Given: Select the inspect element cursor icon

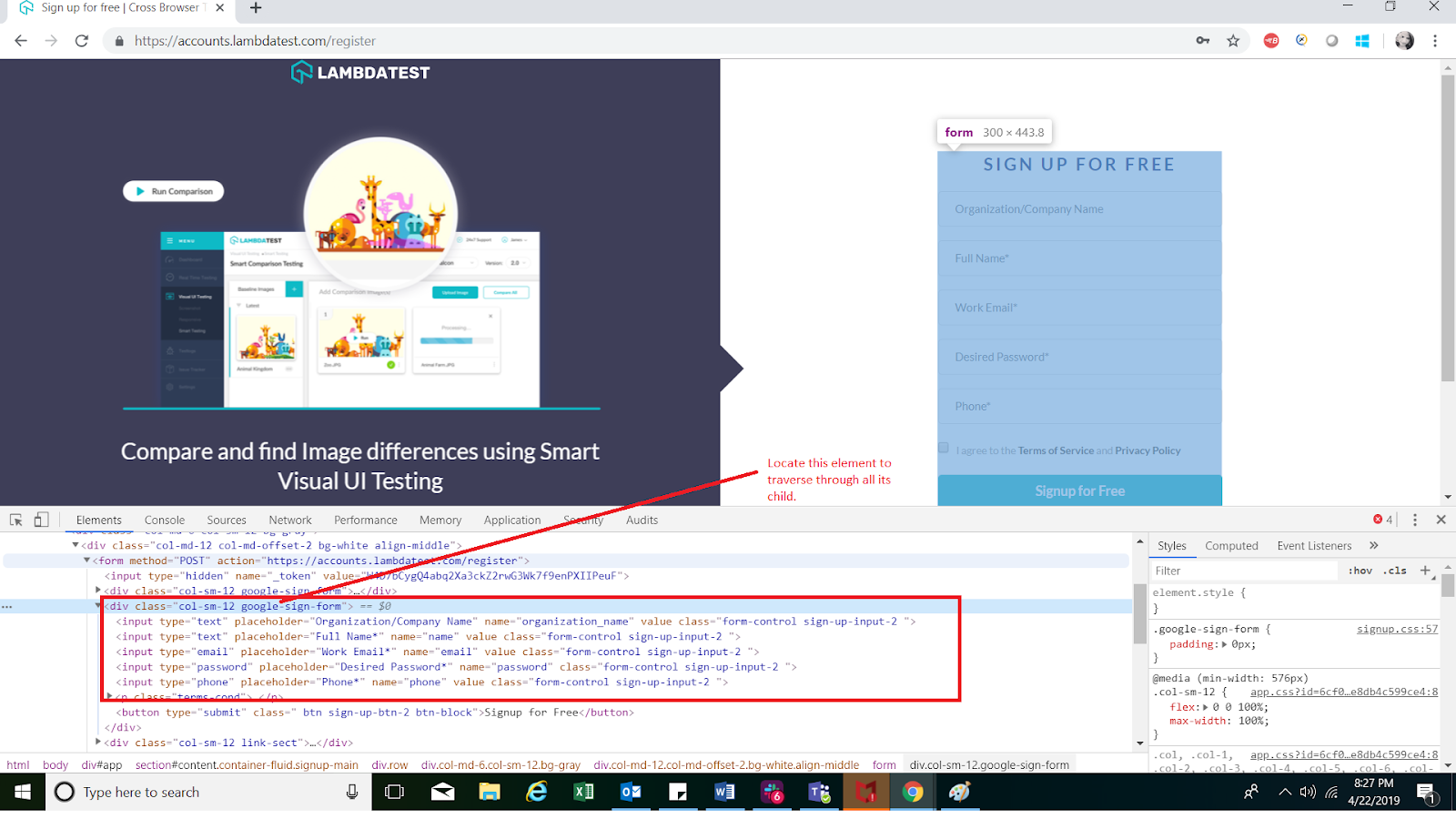Looking at the screenshot, I should click(15, 519).
